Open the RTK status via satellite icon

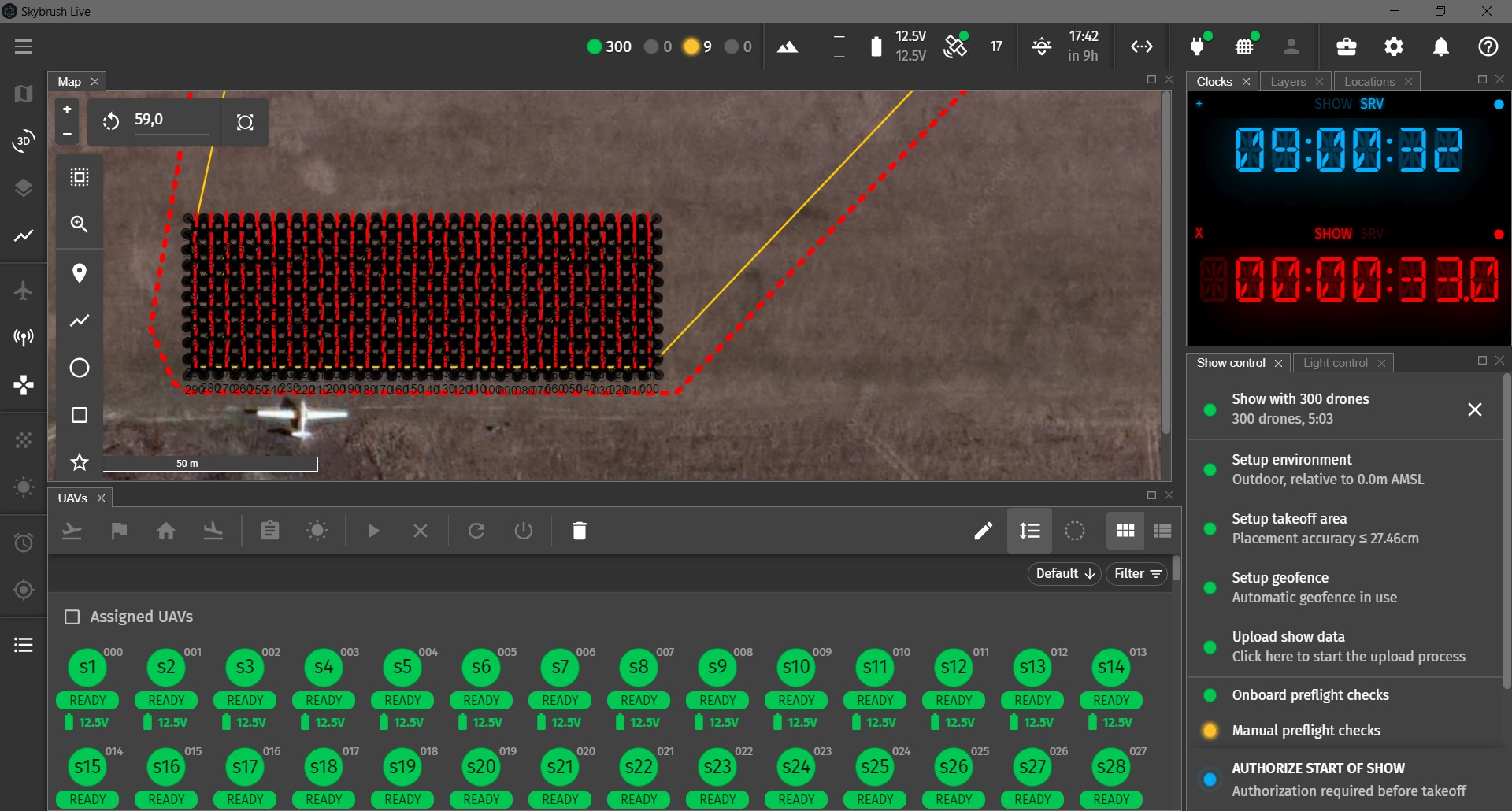click(955, 46)
